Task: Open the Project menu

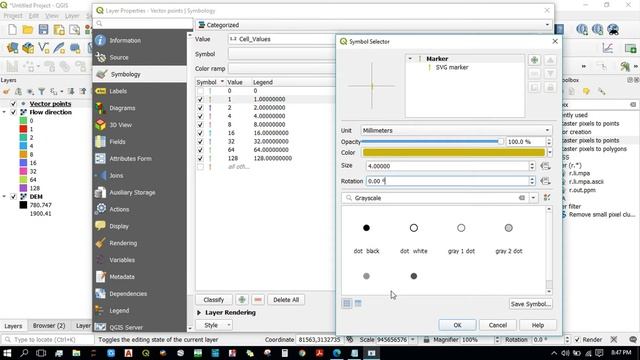Action: 13,16
